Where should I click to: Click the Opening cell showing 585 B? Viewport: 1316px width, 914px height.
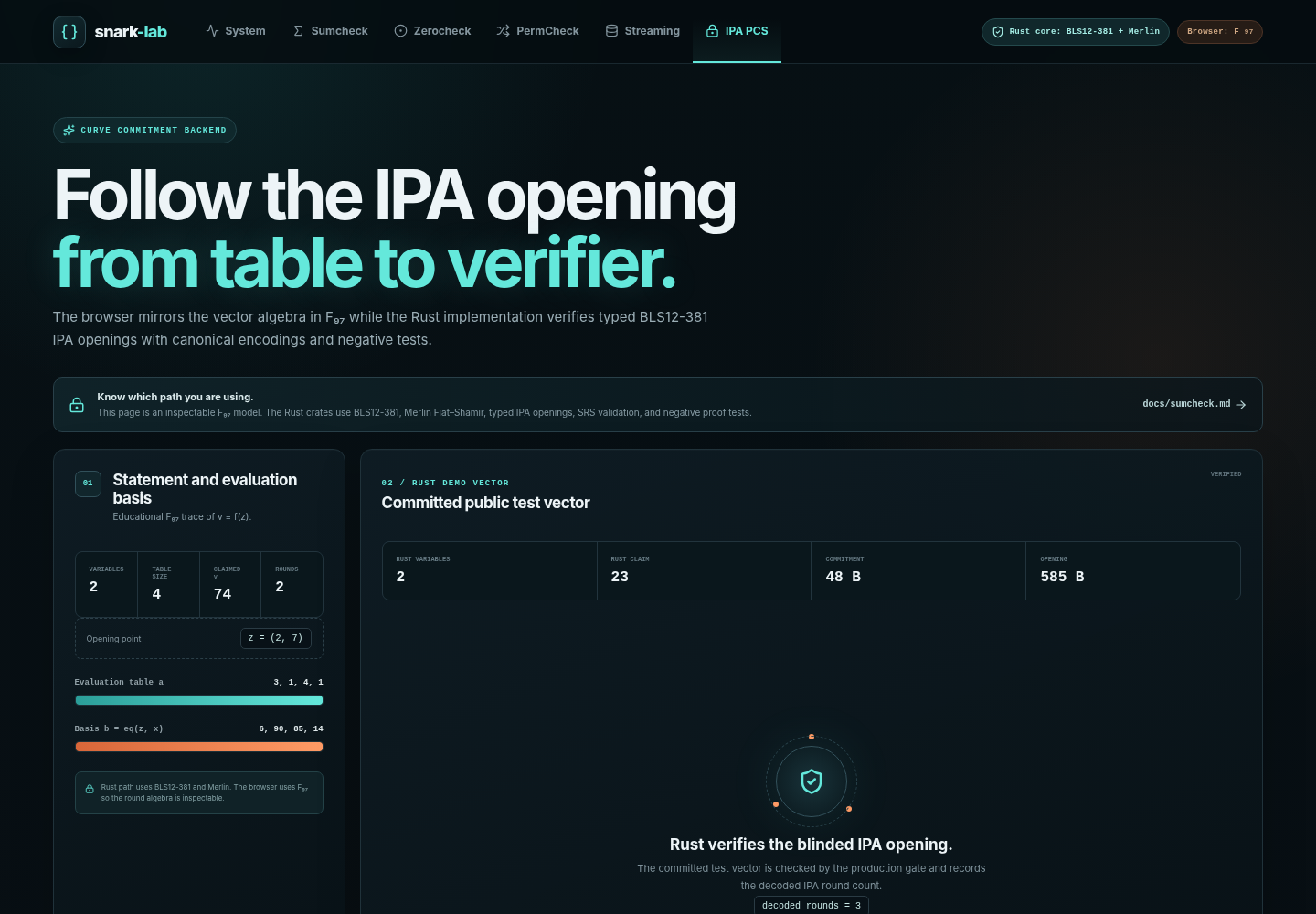pyautogui.click(x=1133, y=570)
